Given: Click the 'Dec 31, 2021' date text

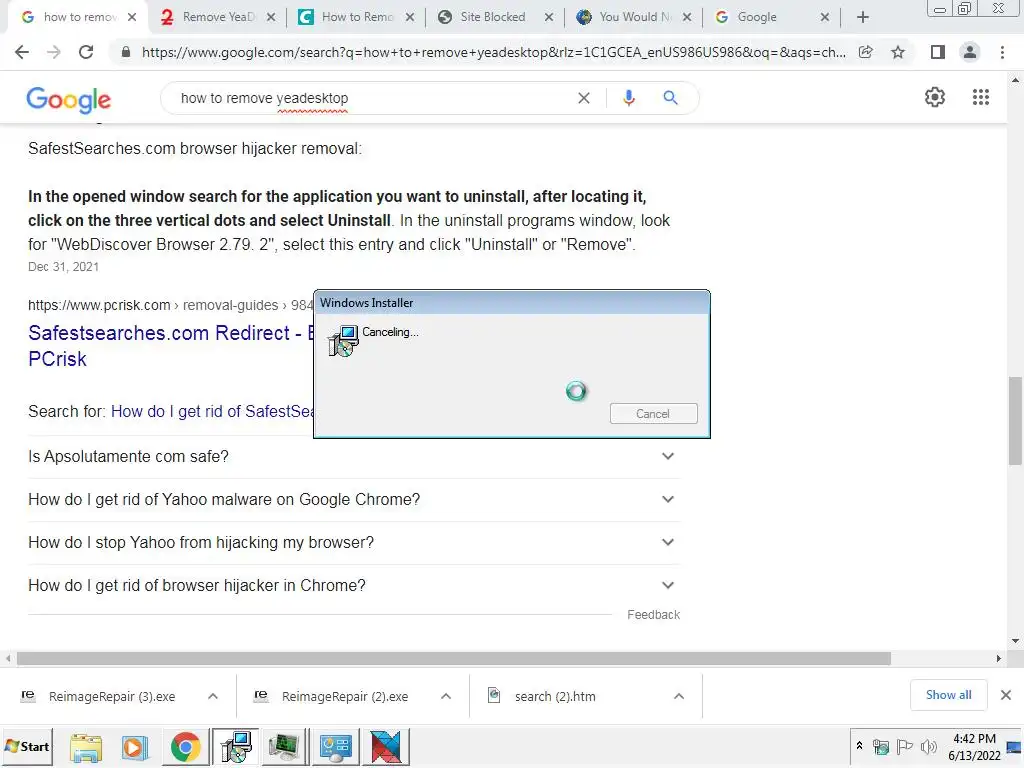Looking at the screenshot, I should [x=63, y=266].
